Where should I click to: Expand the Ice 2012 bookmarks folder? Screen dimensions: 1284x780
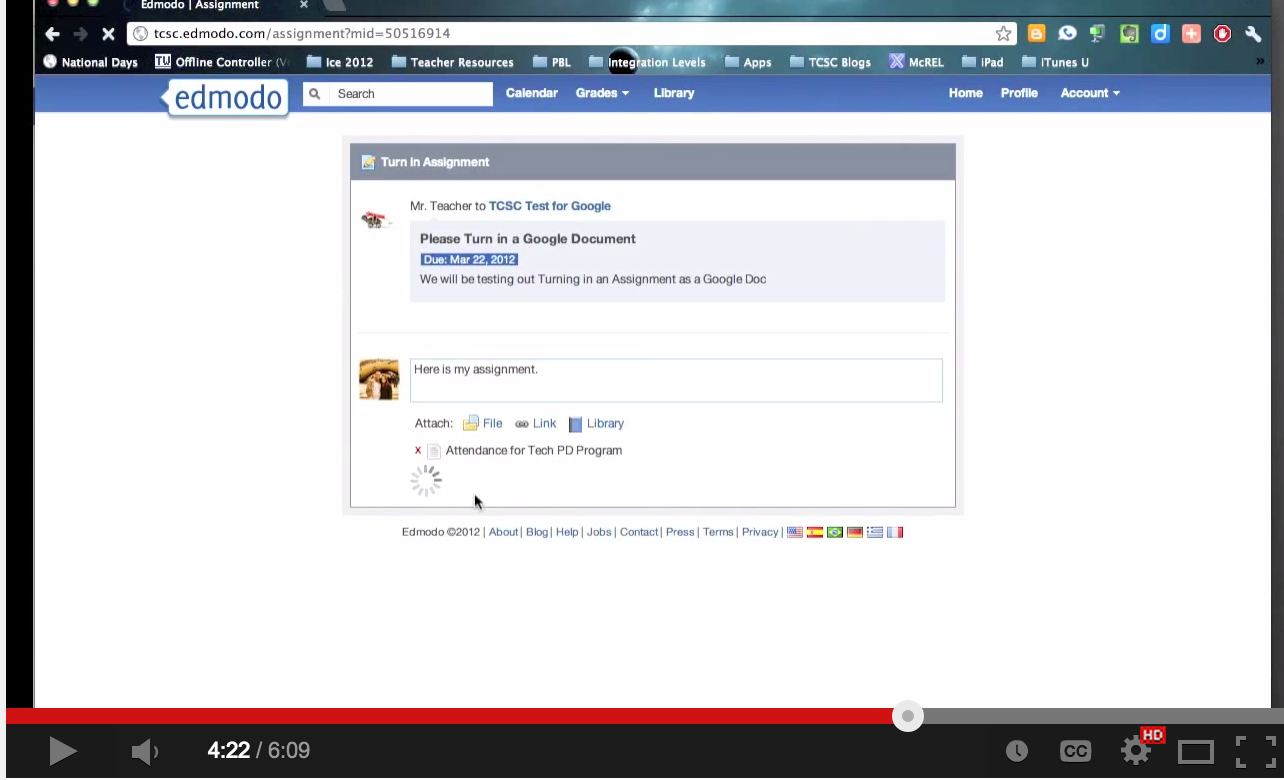pyautogui.click(x=340, y=62)
